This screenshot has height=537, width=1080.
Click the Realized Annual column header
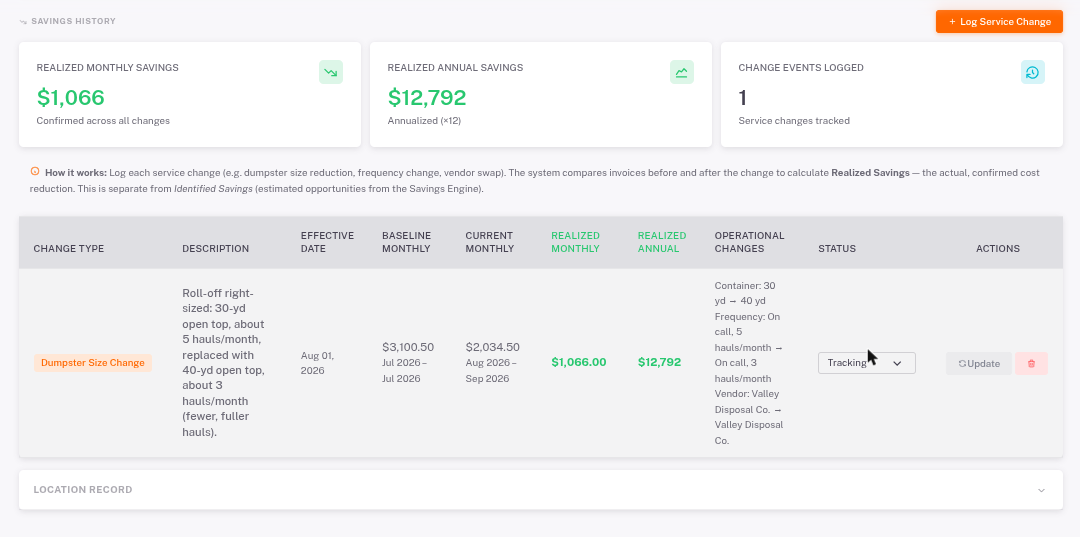click(662, 242)
